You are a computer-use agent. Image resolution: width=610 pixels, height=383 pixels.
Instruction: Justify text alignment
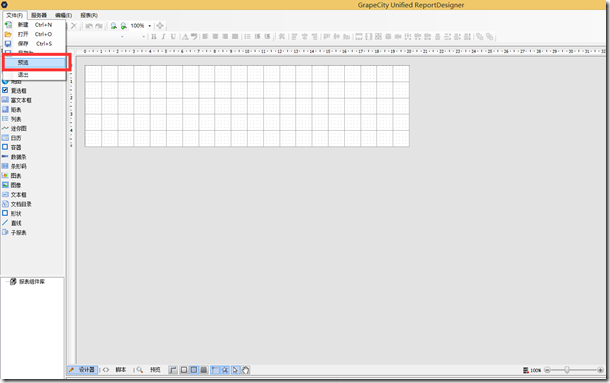pos(235,37)
